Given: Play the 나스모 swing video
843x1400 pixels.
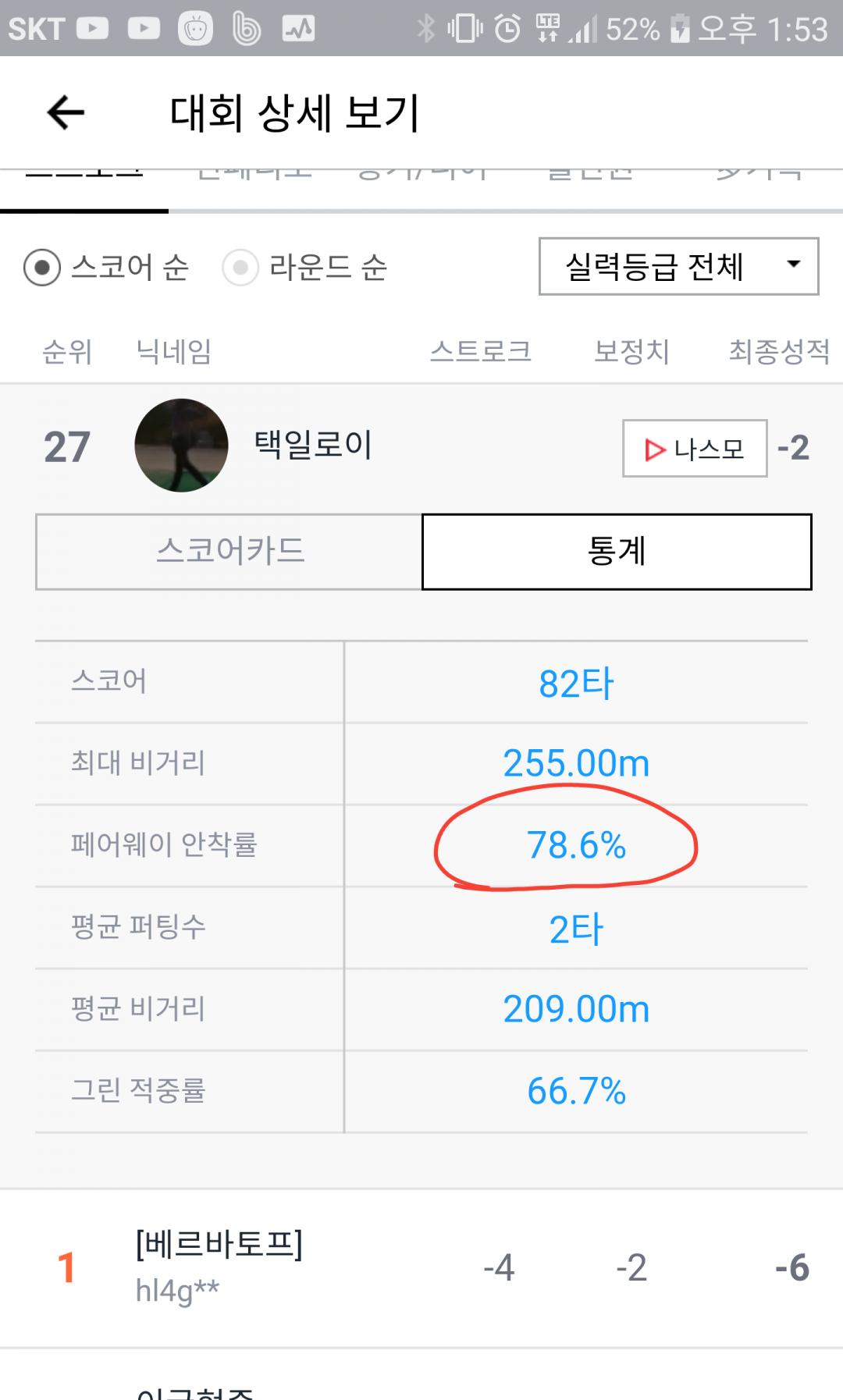Looking at the screenshot, I should [695, 449].
